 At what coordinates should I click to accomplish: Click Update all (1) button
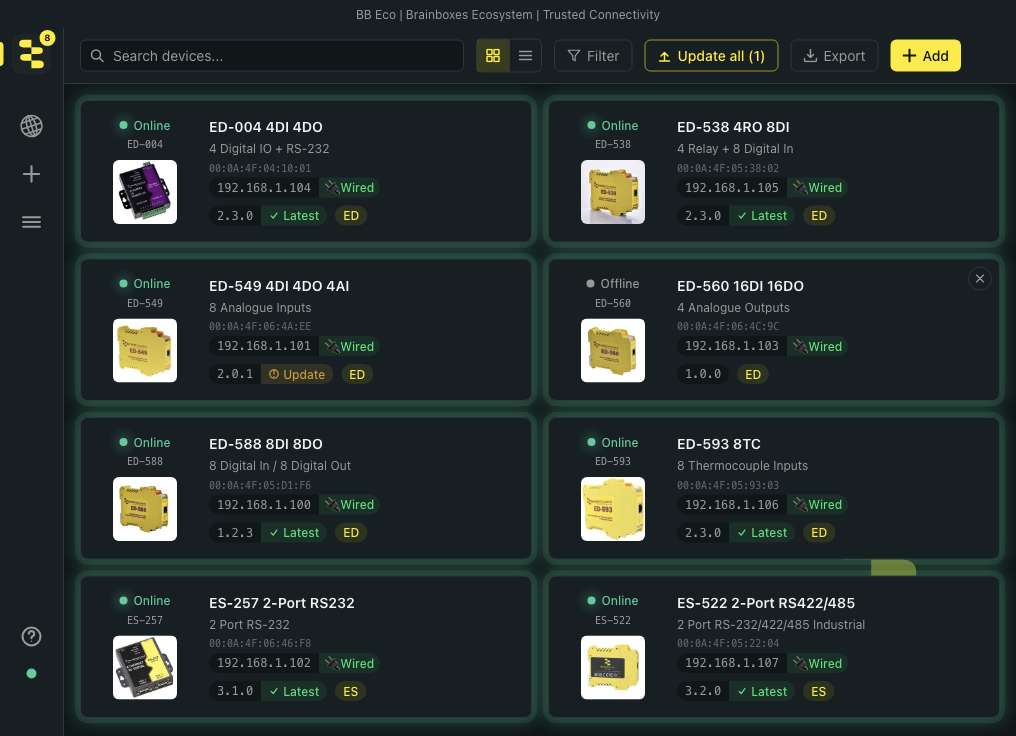tap(711, 56)
